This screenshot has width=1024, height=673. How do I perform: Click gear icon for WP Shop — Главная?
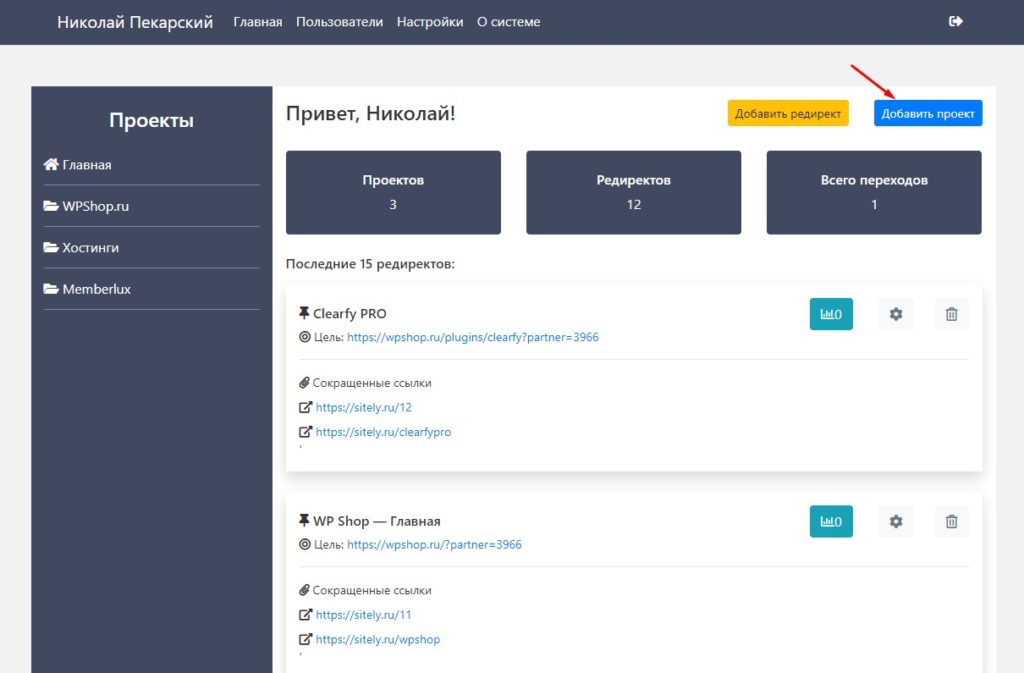tap(895, 521)
